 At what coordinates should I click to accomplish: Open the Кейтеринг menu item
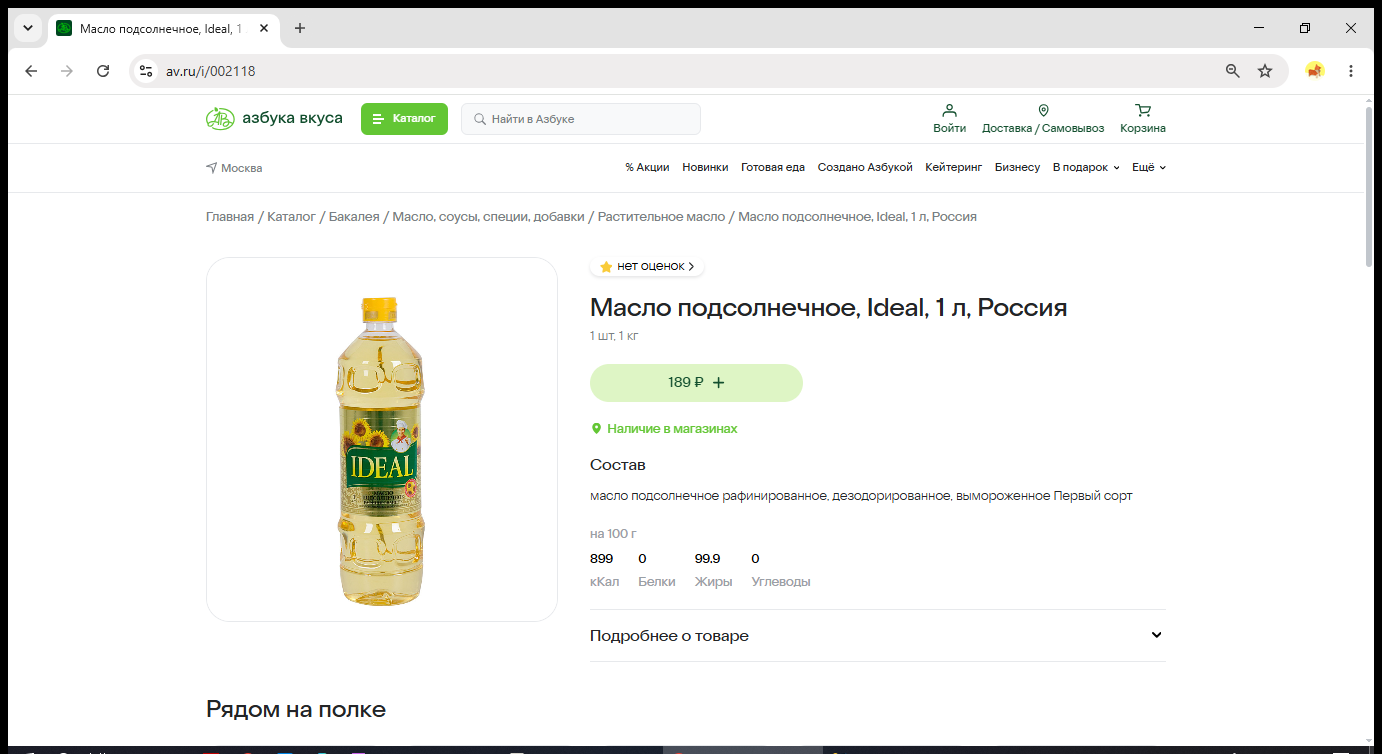pyautogui.click(x=954, y=168)
